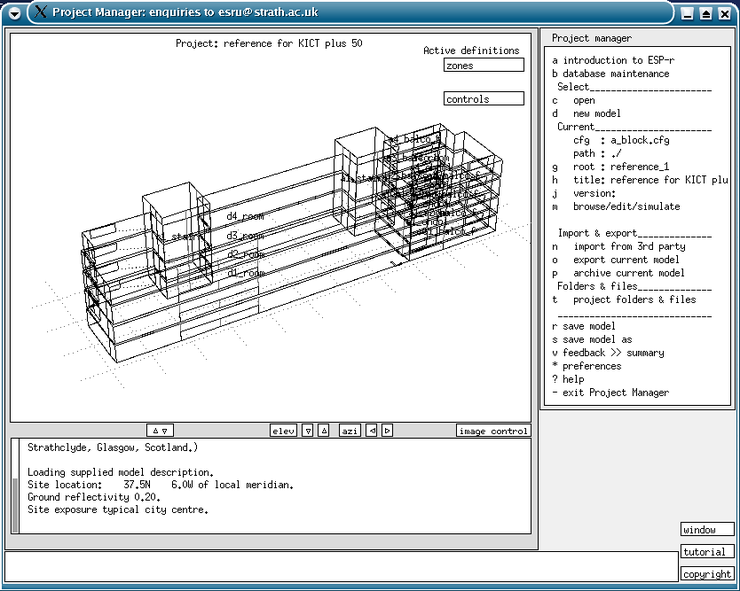Open the controls active definitions box
This screenshot has width=740, height=591.
pos(484,99)
